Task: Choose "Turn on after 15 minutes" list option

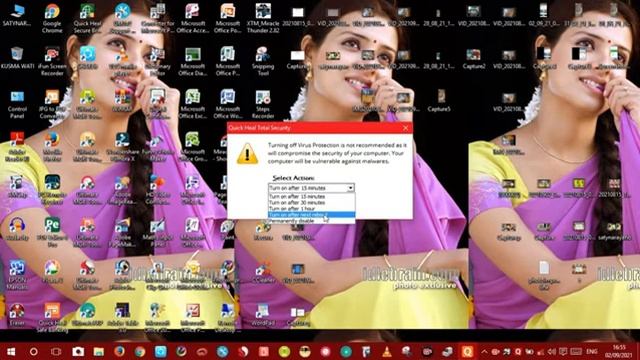Action: point(311,197)
